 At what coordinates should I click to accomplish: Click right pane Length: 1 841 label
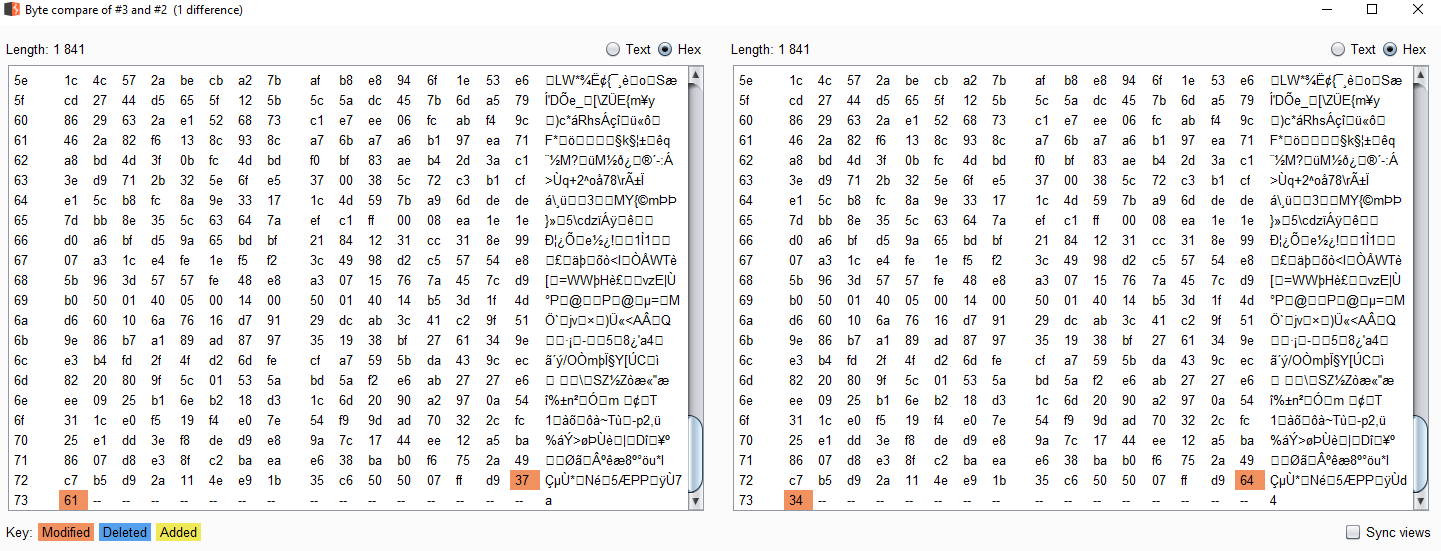point(770,50)
